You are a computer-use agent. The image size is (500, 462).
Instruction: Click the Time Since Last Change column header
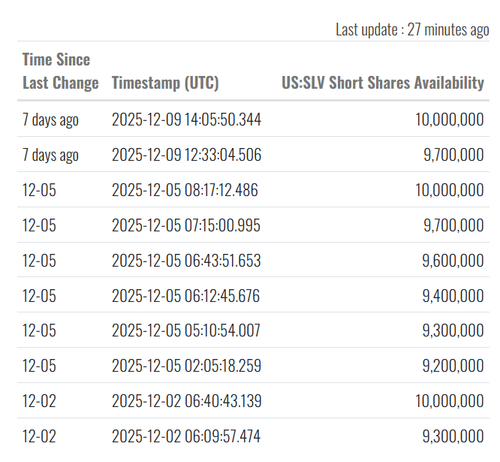60,71
